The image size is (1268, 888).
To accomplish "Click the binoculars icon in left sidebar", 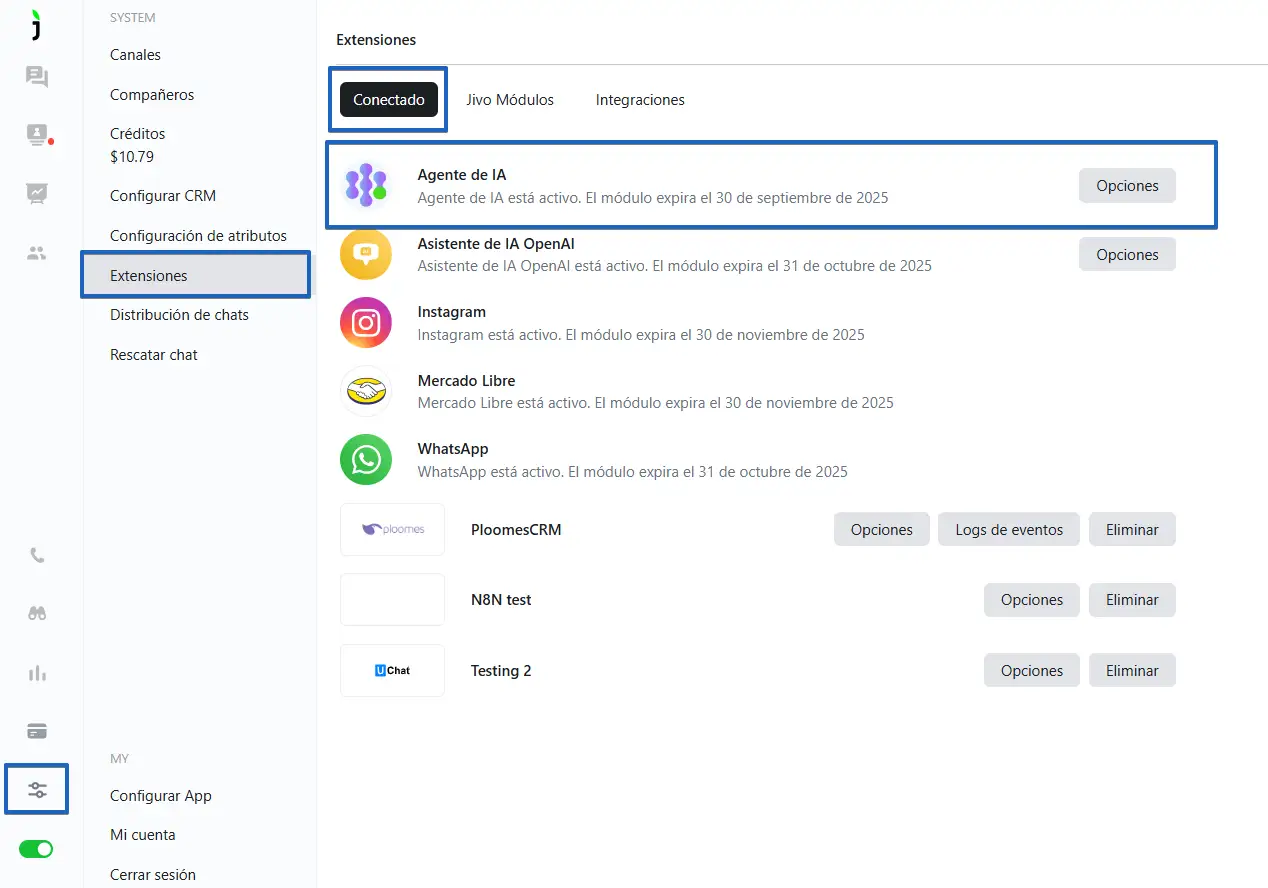I will (x=37, y=614).
